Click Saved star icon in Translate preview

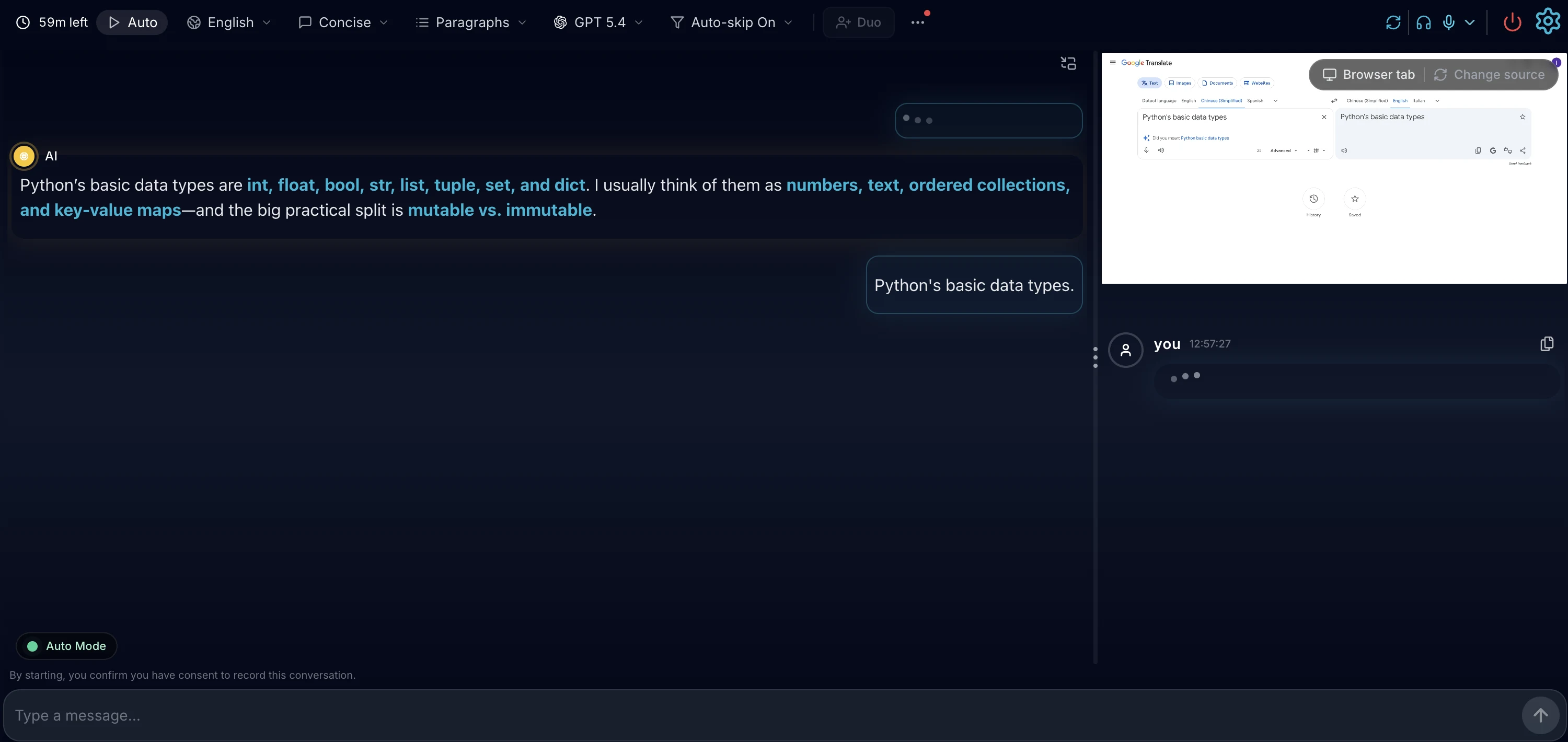[x=1354, y=199]
